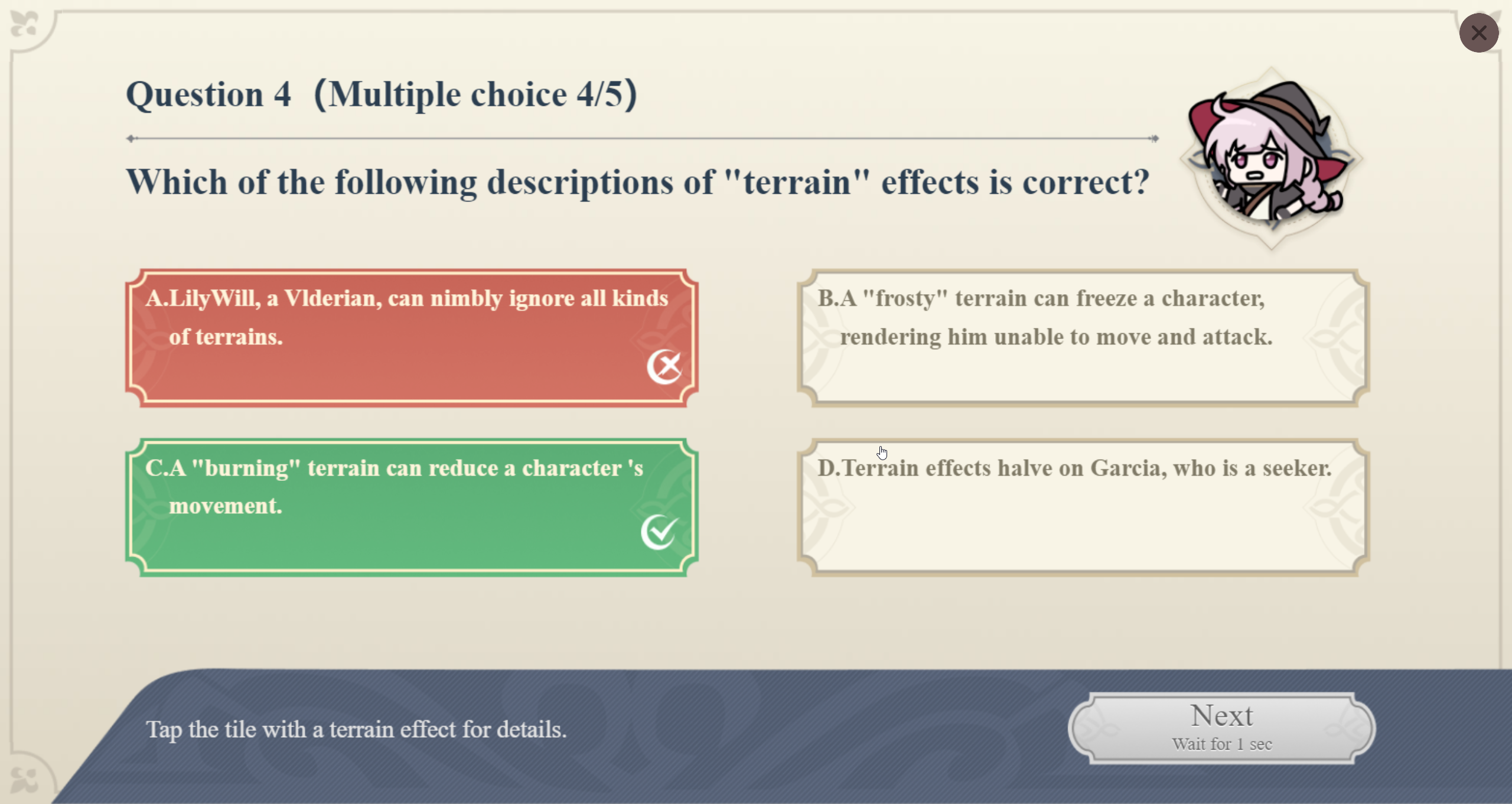Click the right diamond end of the divider
This screenshot has height=804, width=1512.
pos(1153,139)
